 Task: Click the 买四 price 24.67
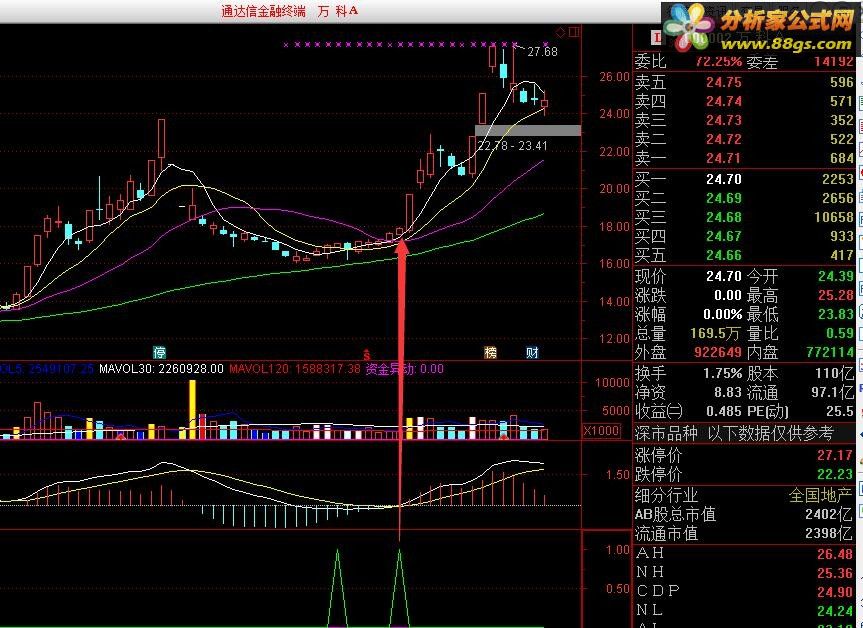click(724, 236)
